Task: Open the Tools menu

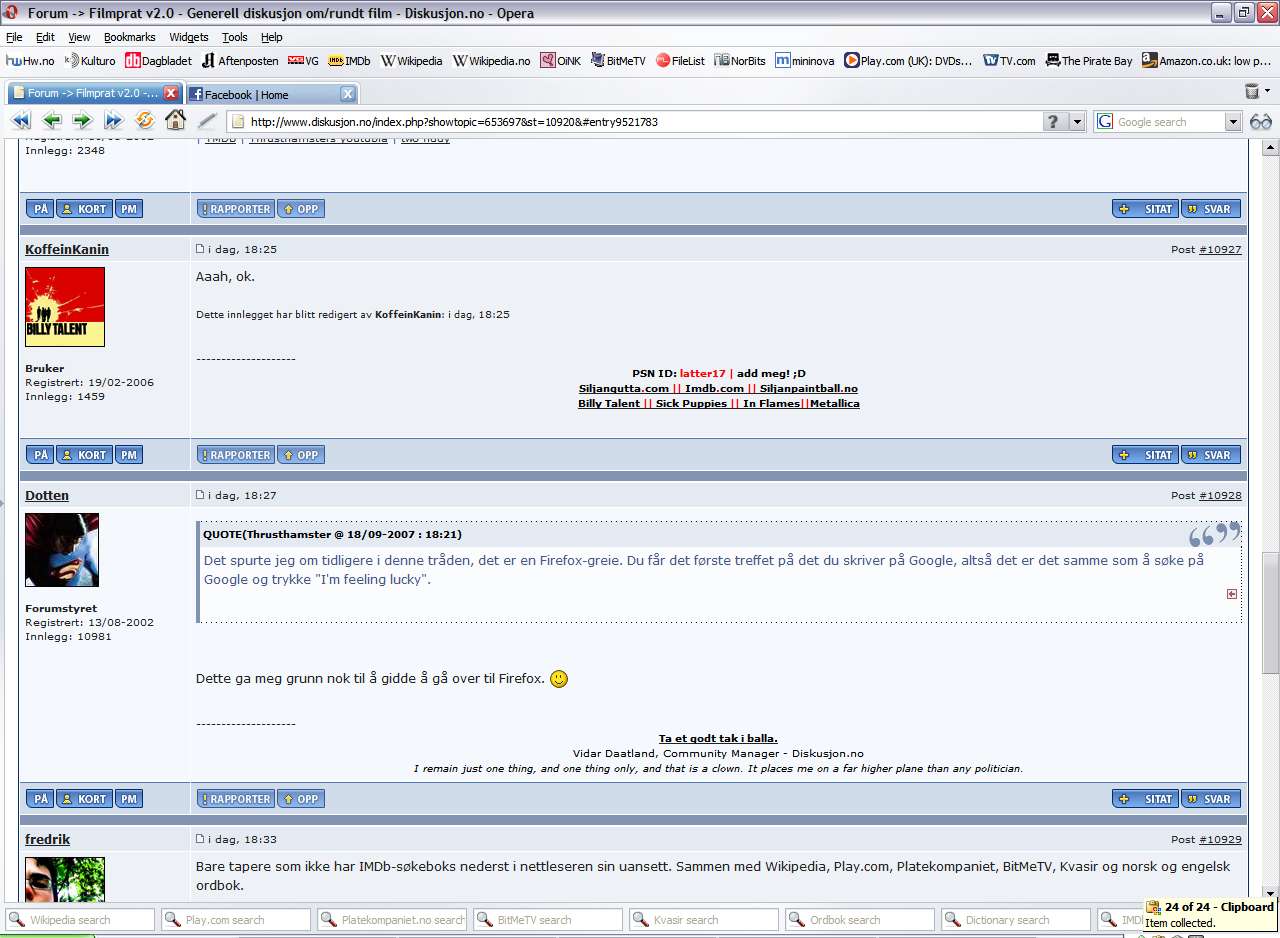Action: pyautogui.click(x=235, y=37)
